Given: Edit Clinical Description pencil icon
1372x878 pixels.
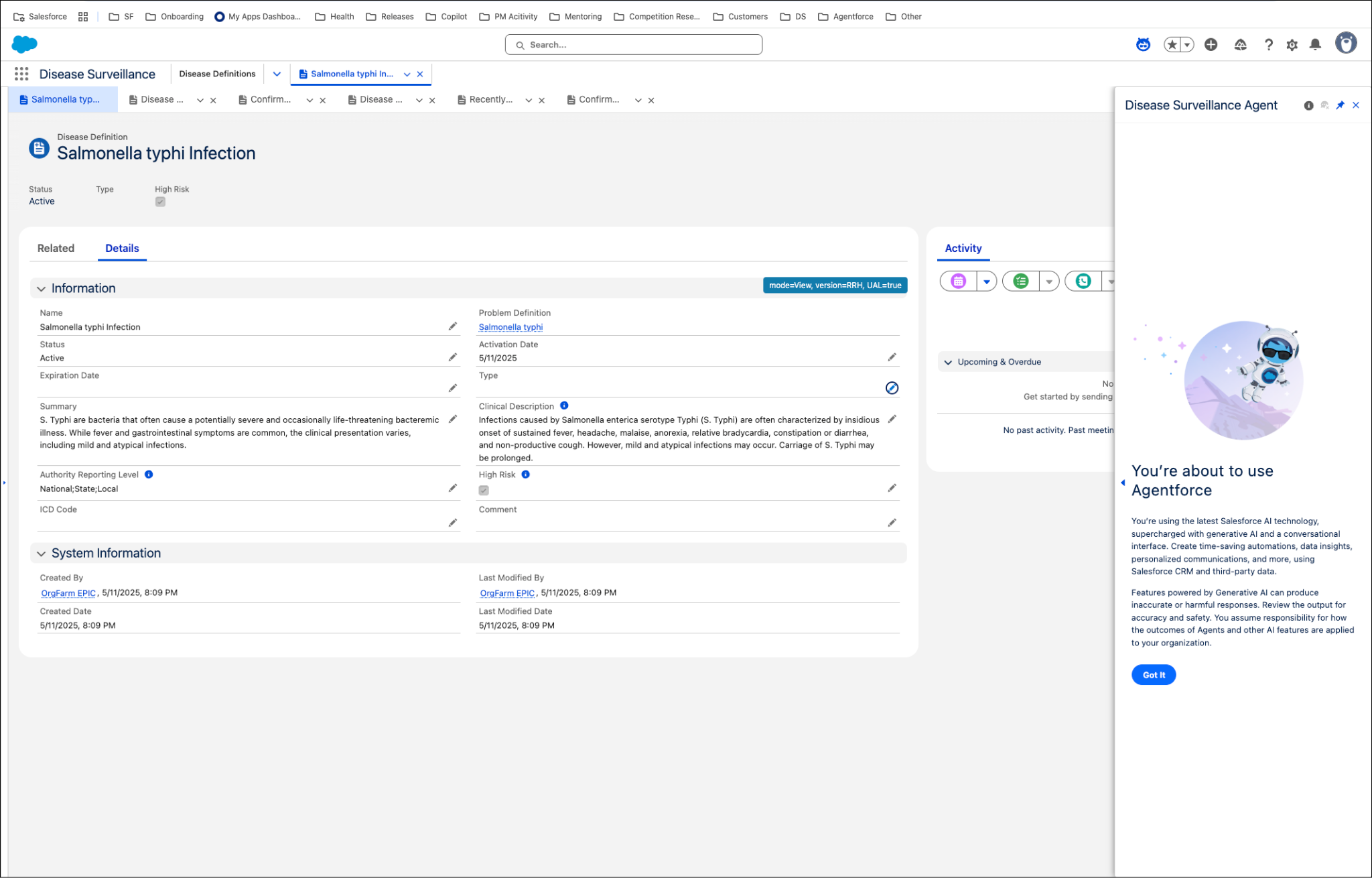Looking at the screenshot, I should coord(892,419).
